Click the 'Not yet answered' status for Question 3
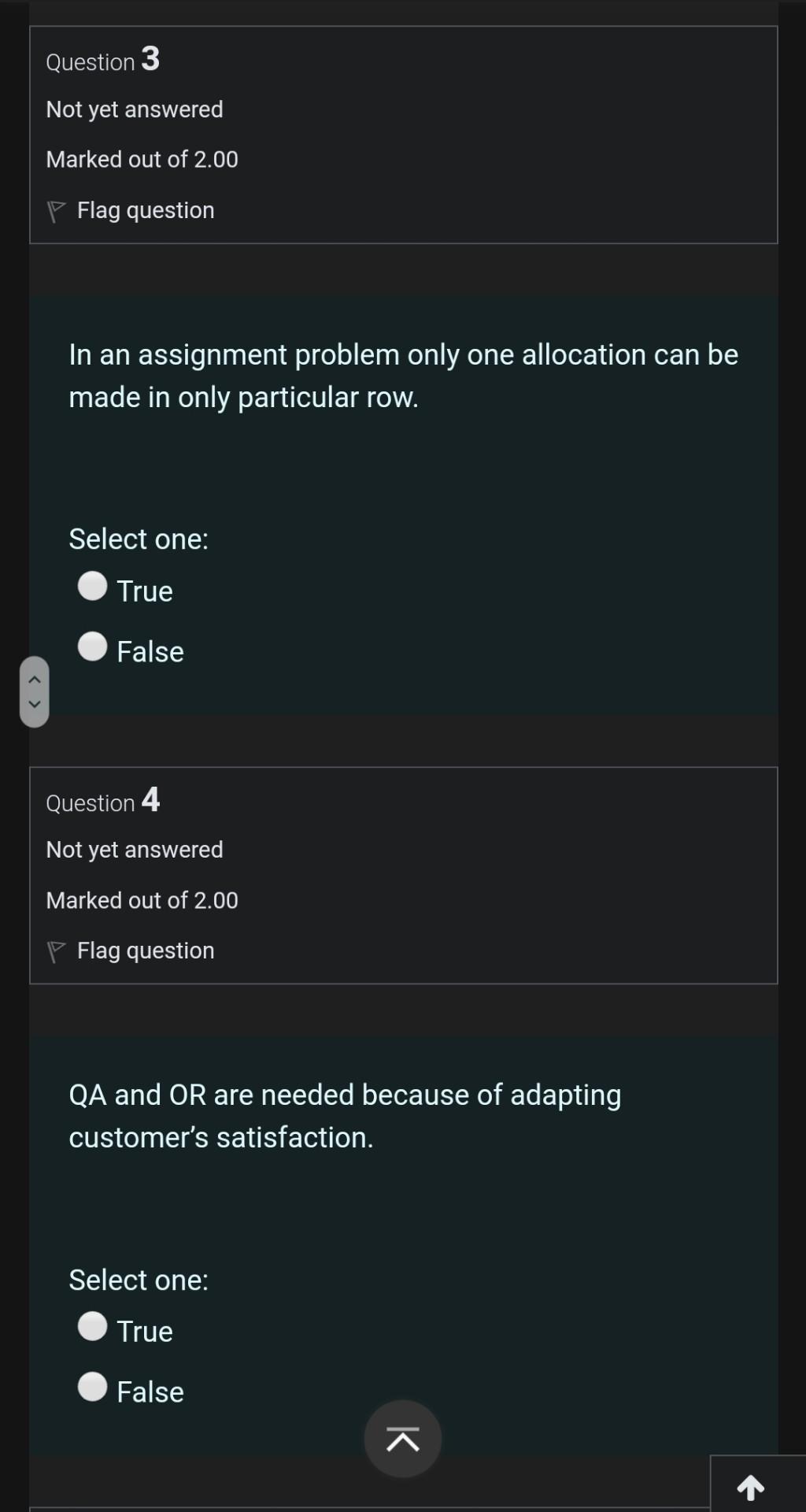The image size is (806, 1512). click(x=135, y=109)
